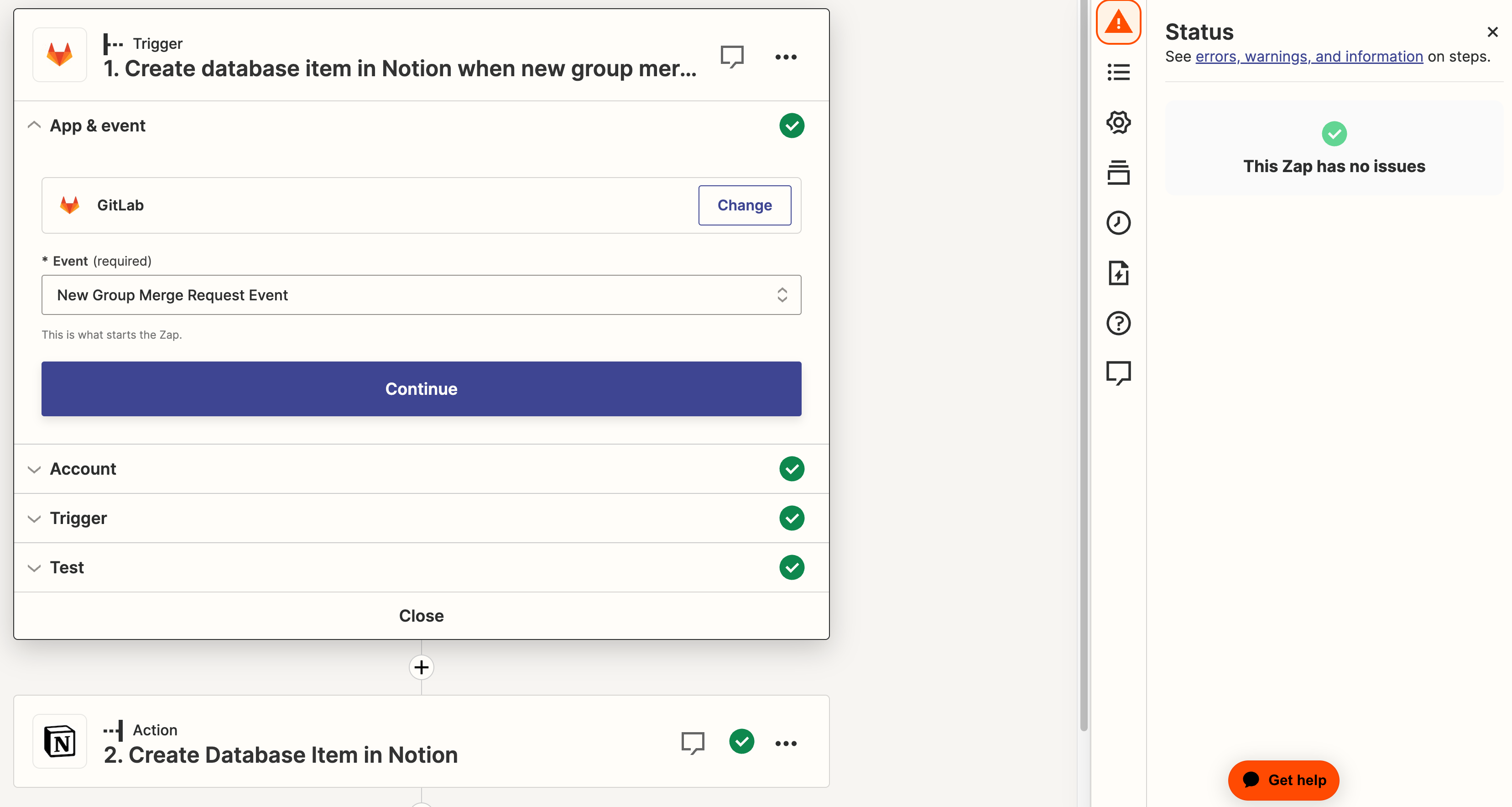
Task: Open the Event dropdown
Action: (422, 295)
